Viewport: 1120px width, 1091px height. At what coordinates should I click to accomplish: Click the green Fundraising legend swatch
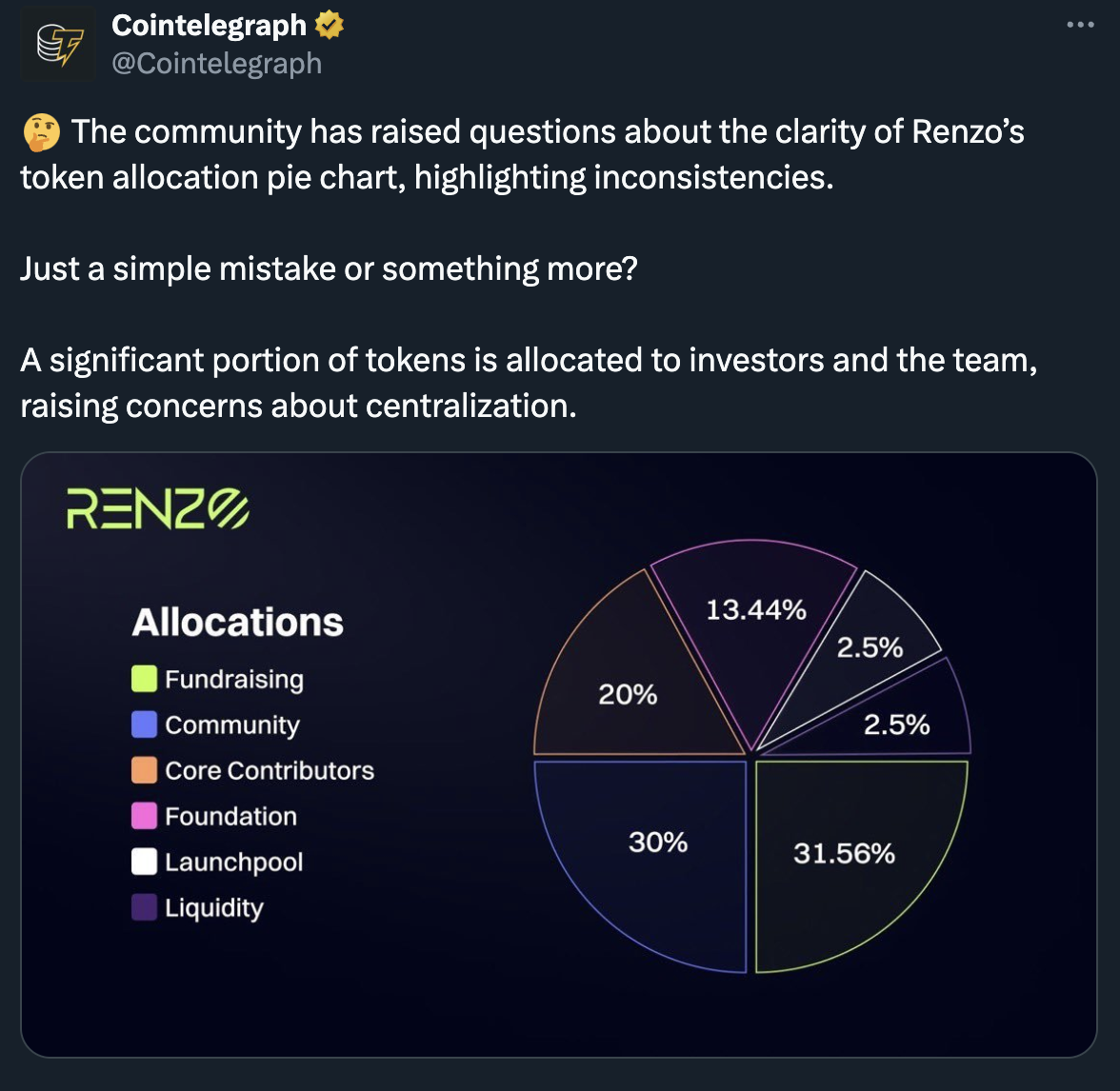(145, 678)
